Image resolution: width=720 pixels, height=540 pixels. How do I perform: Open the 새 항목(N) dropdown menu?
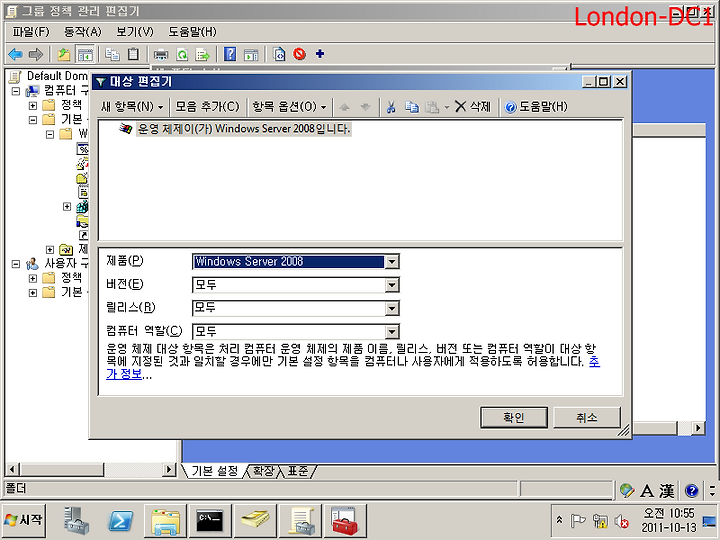pos(132,107)
